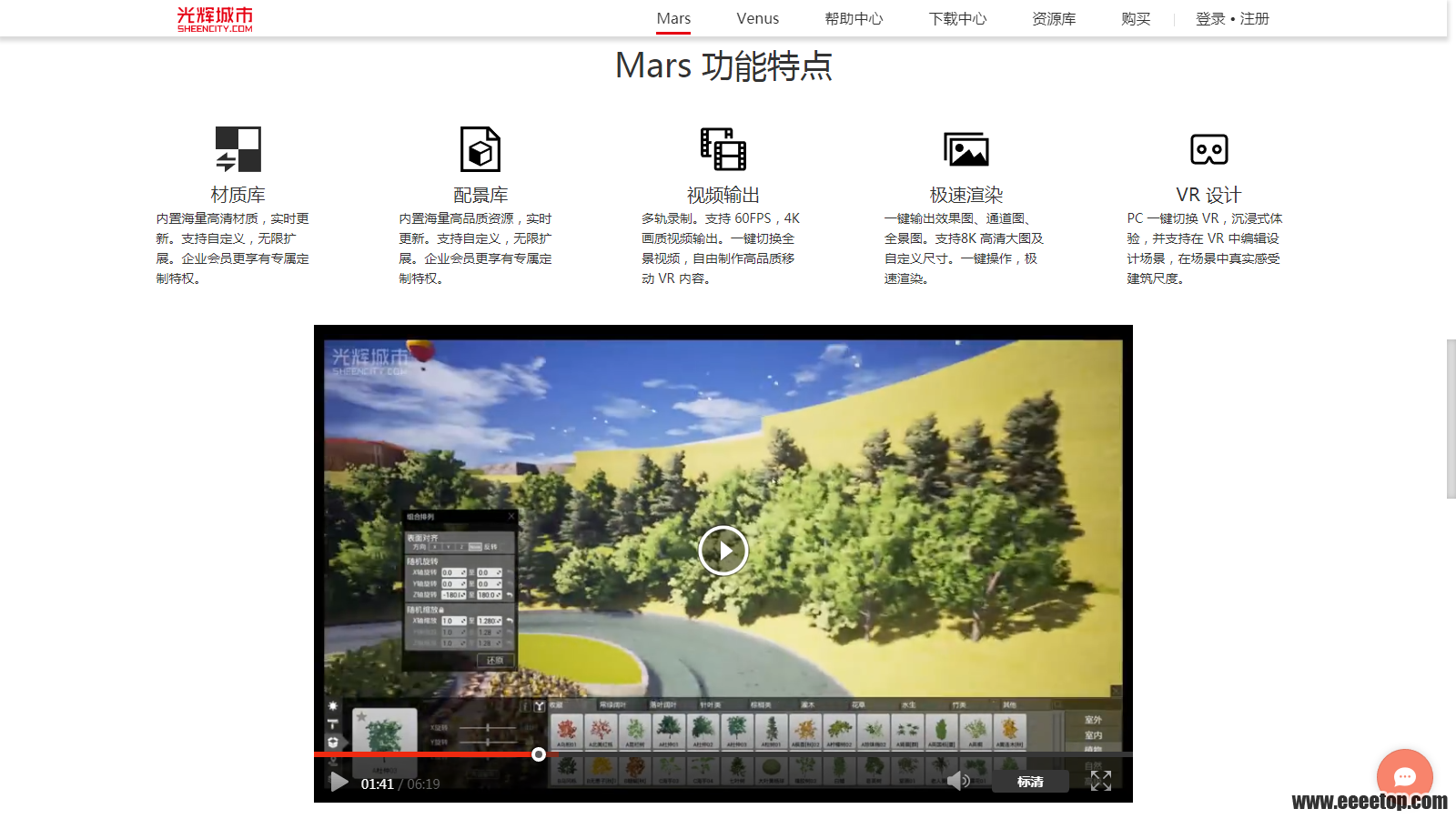1456x819 pixels.
Task: Select the VR 设计 heading text
Action: click(1208, 195)
